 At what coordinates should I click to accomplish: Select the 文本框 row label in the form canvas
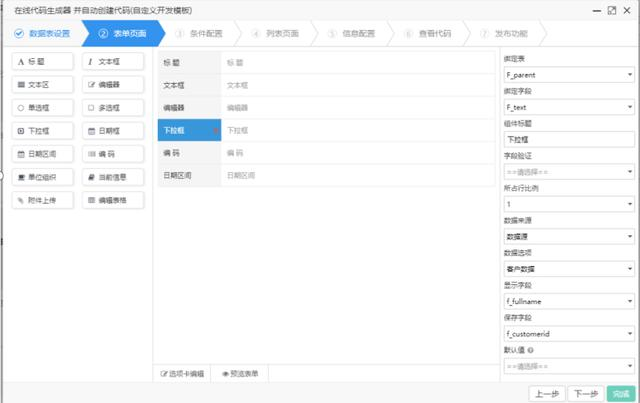coord(189,85)
